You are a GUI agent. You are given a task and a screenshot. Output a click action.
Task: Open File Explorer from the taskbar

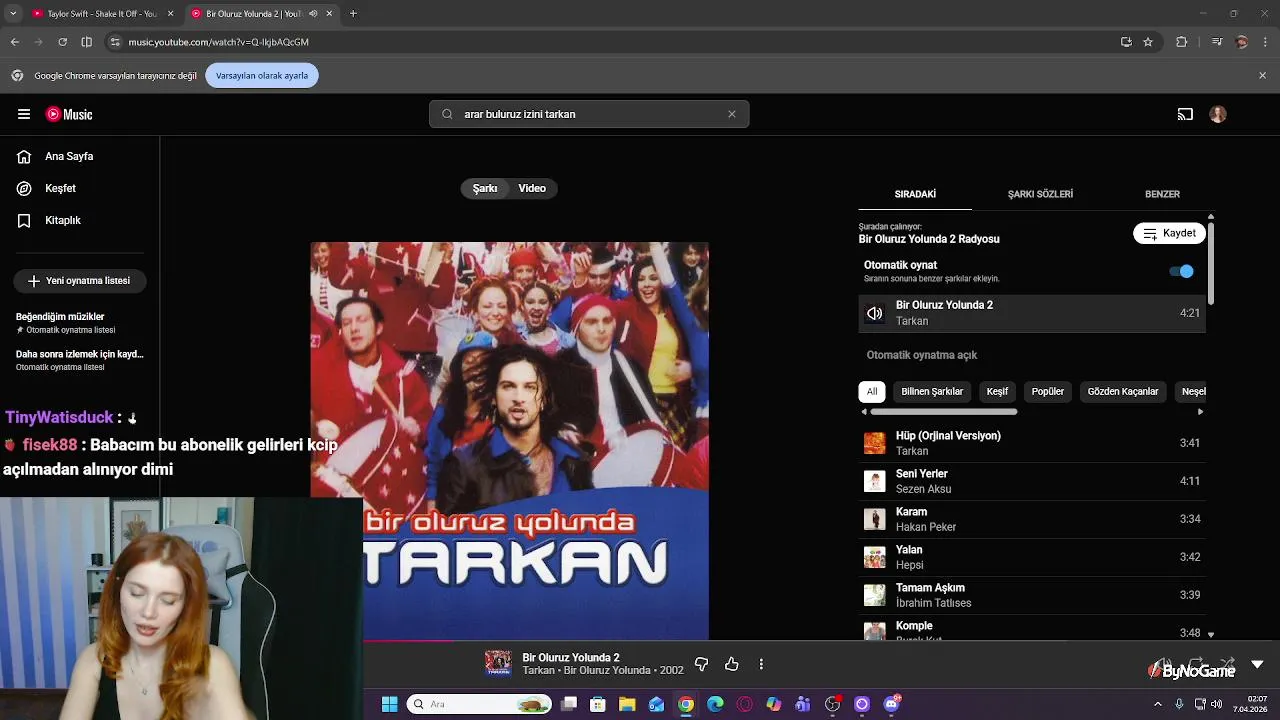627,704
